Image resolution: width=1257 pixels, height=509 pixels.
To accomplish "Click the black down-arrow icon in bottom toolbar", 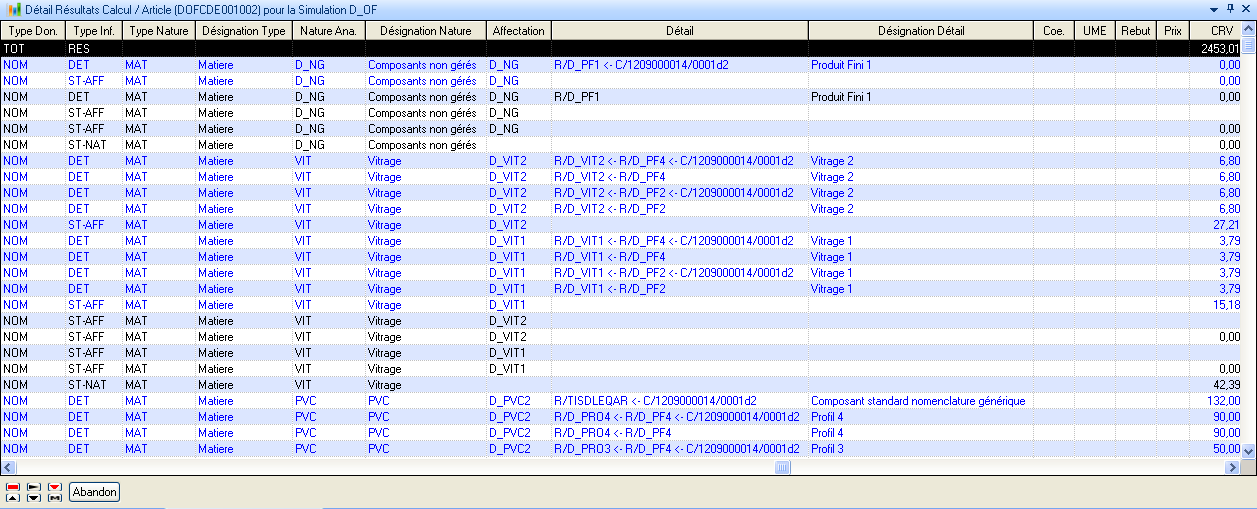I will 34,497.
